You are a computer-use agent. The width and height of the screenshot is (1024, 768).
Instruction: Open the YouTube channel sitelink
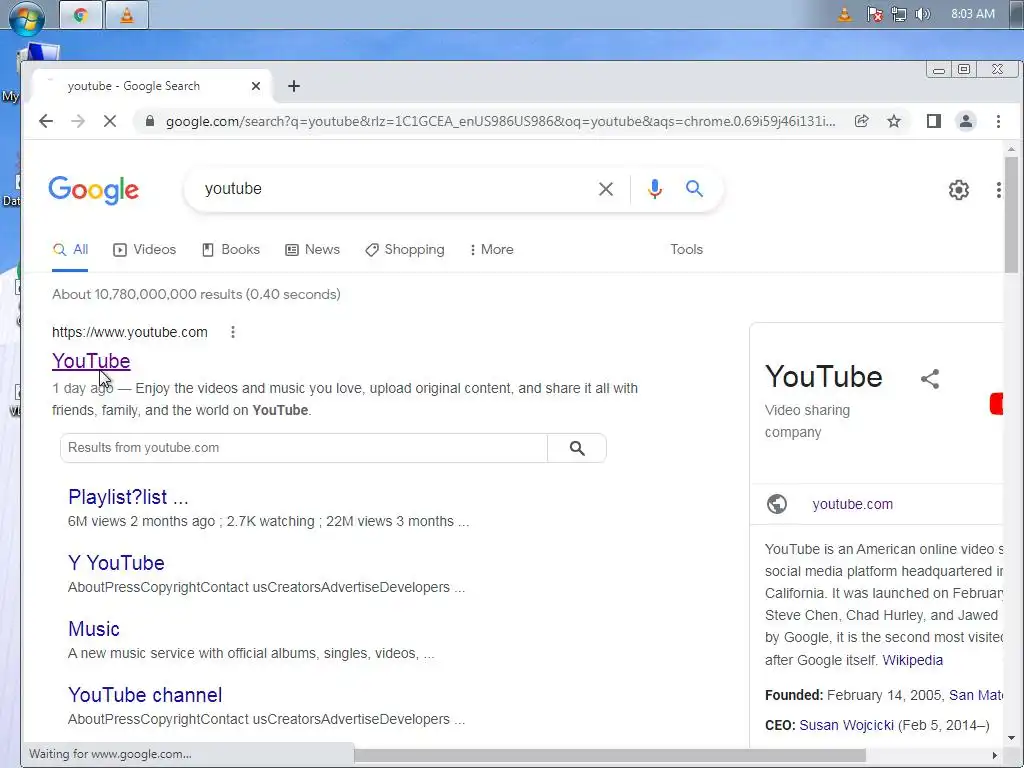coord(145,695)
